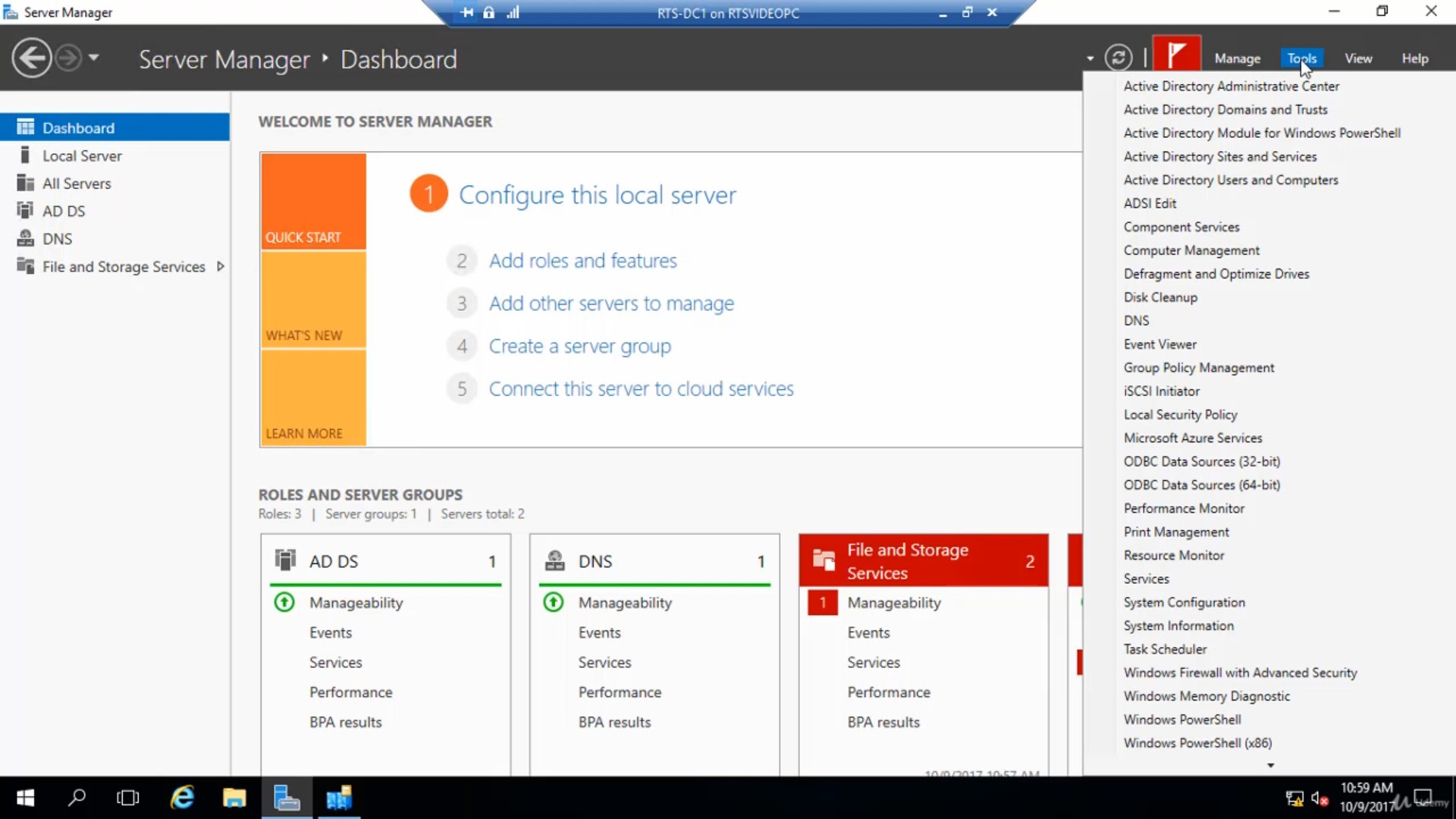The height and width of the screenshot is (819, 1456).
Task: Click the Task View taskbar icon
Action: coord(128,798)
